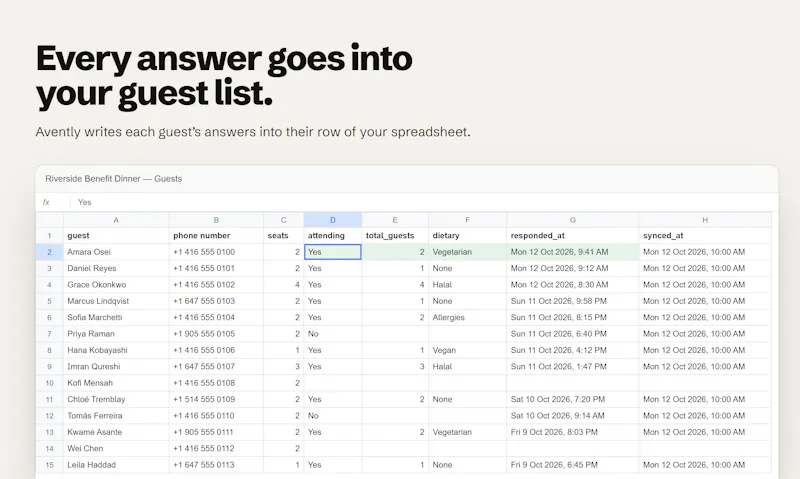The image size is (800, 479).
Task: Select the Daniel Reyes cell
Action: click(116, 268)
